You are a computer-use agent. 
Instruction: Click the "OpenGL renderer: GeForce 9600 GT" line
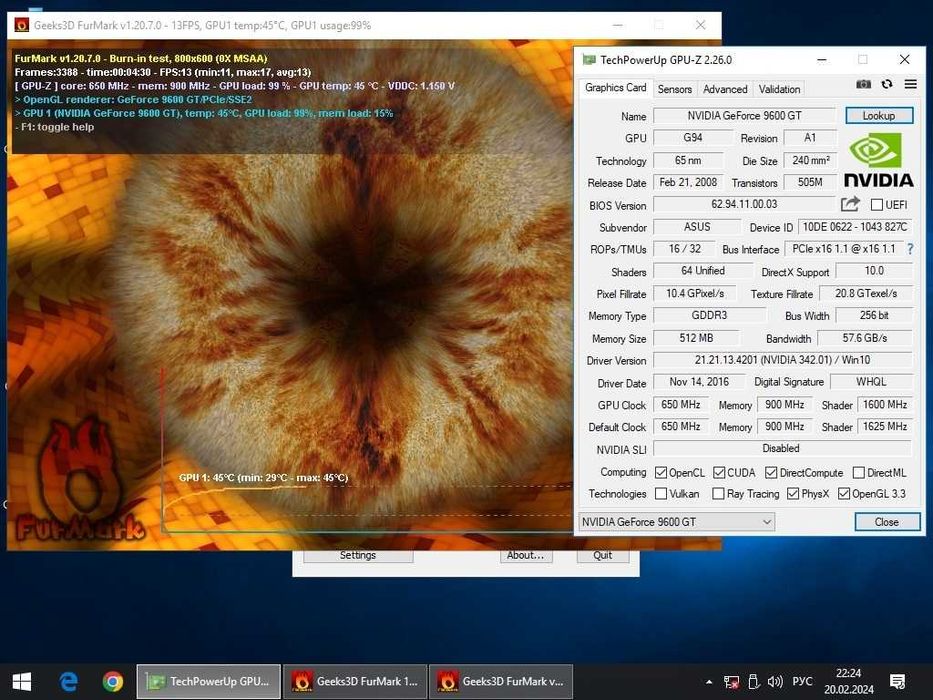(133, 99)
